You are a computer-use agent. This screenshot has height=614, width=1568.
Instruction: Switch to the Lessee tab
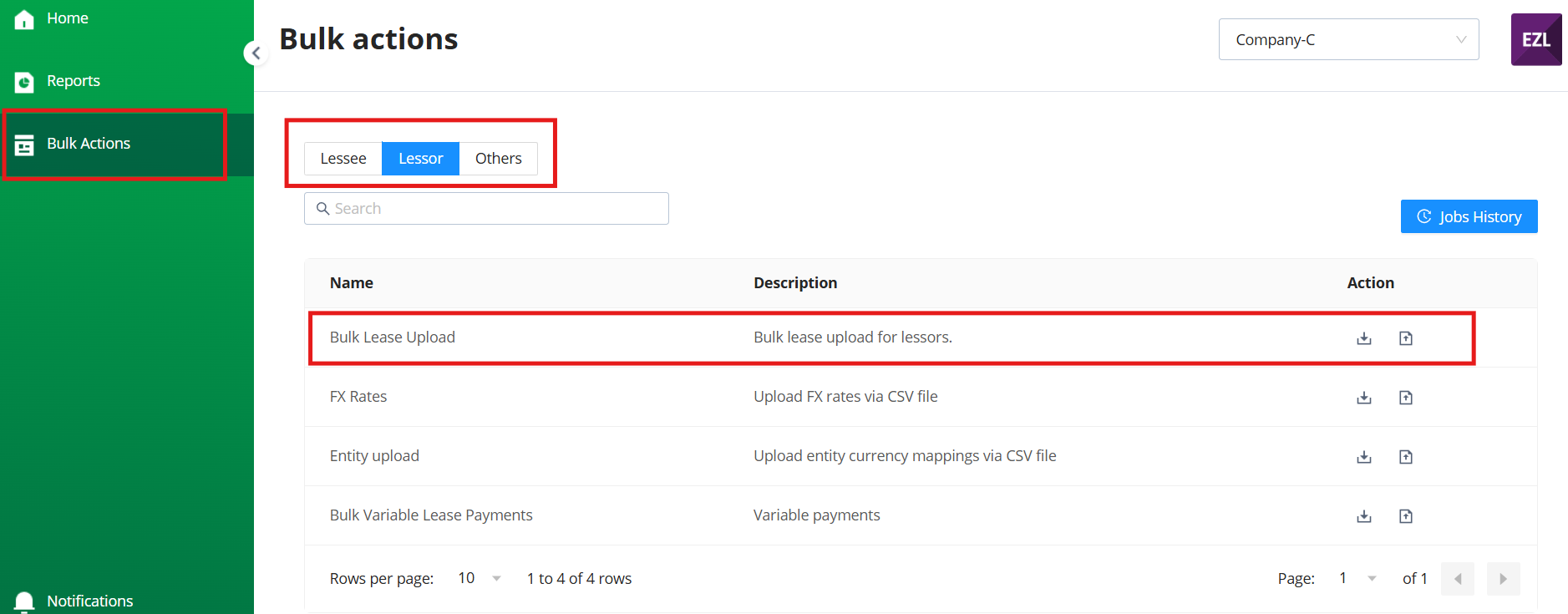(x=343, y=159)
